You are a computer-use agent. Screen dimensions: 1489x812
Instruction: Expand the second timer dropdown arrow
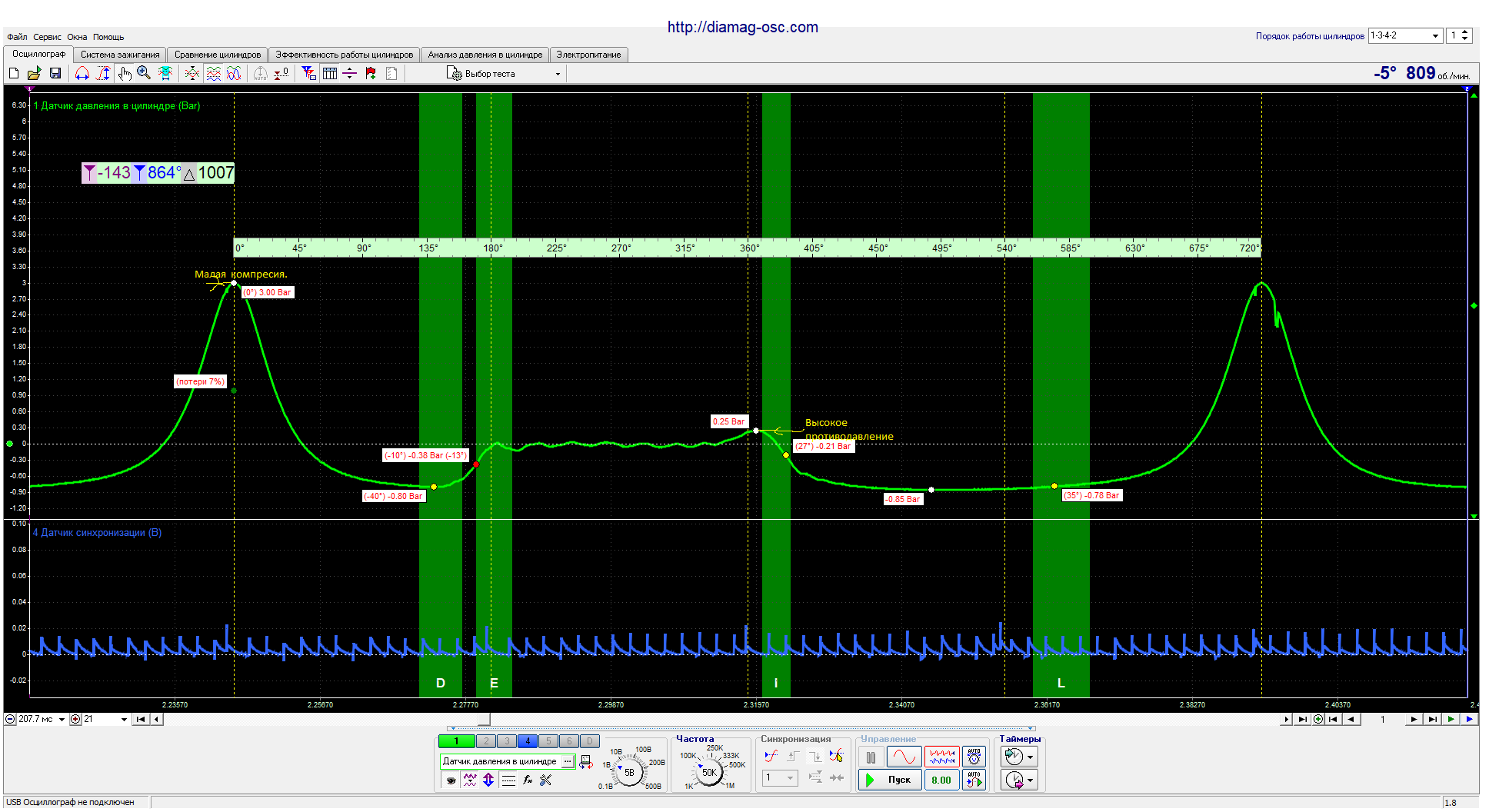pos(1031,780)
